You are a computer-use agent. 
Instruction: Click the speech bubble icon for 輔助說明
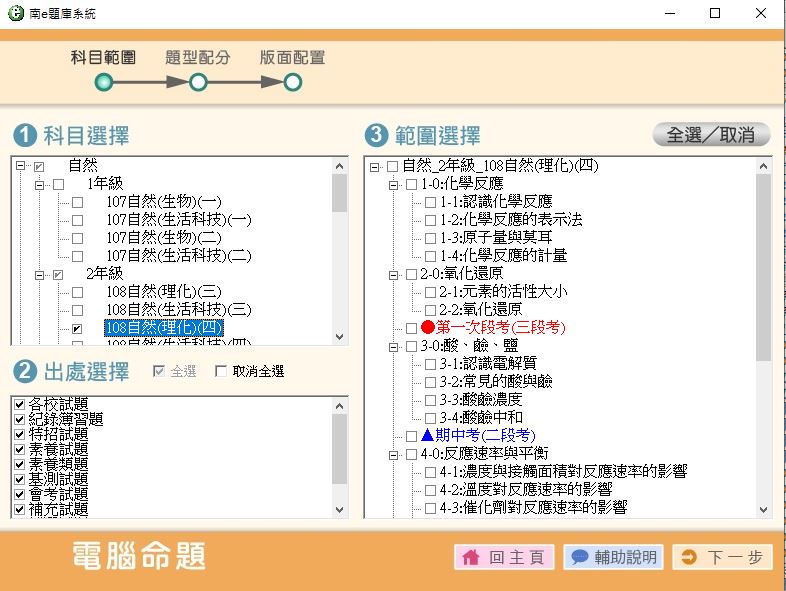(578, 558)
